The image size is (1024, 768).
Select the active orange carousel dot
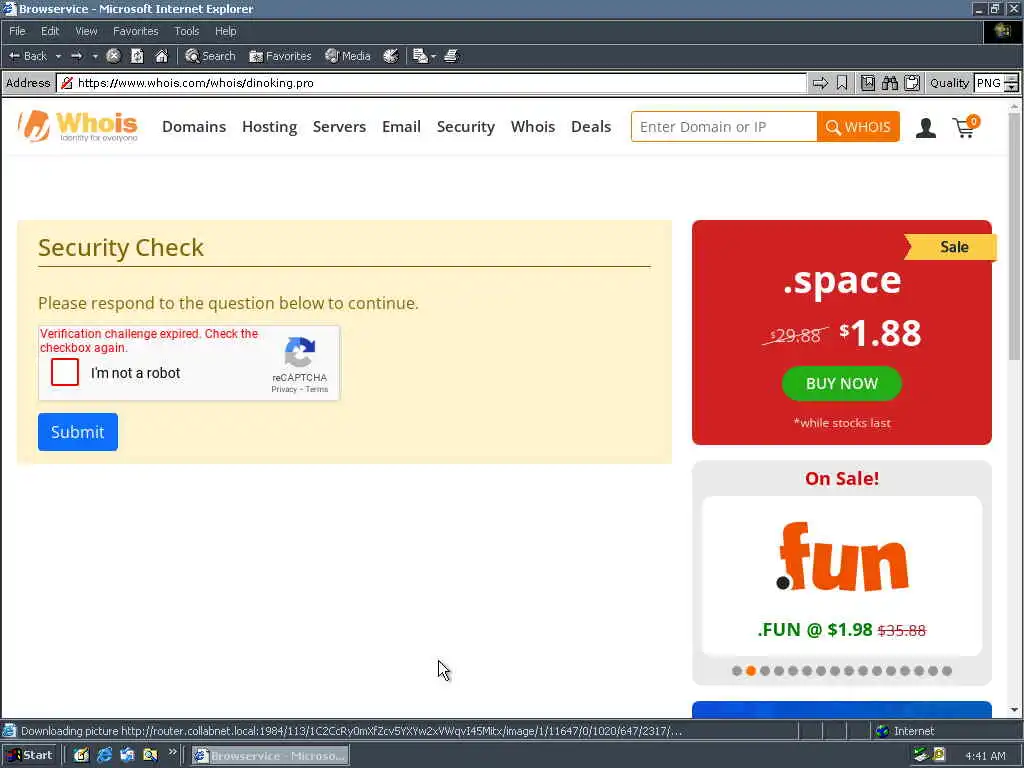(751, 671)
